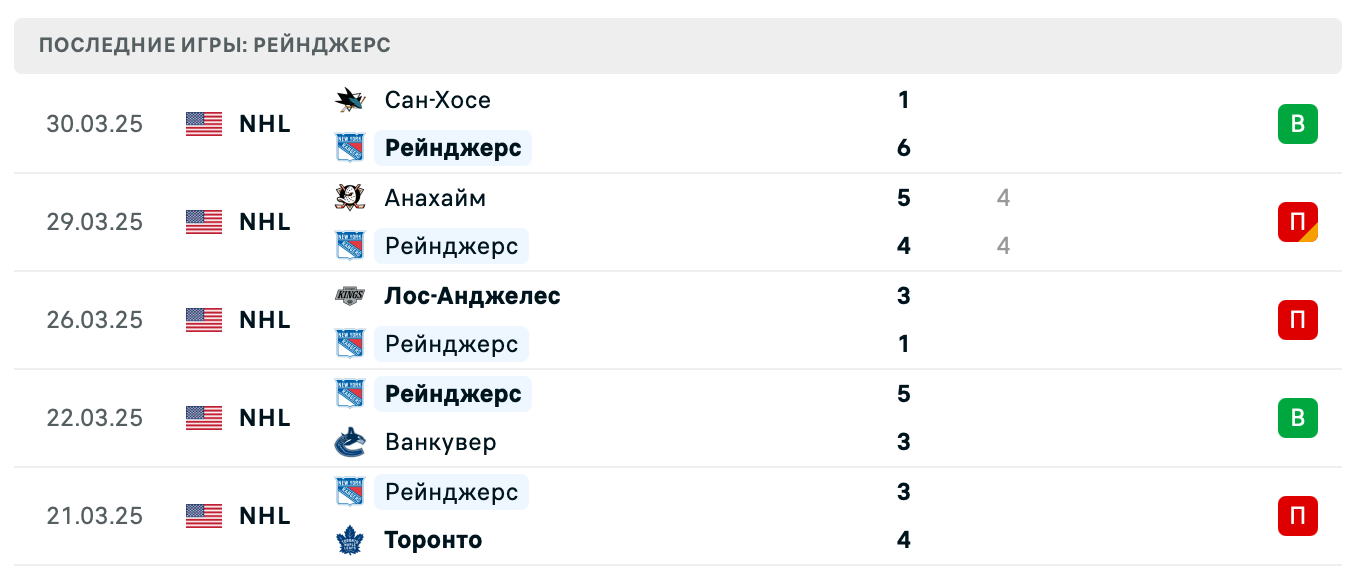
Task: Click the NHL label in the 26.03.25 row
Action: pos(264,320)
